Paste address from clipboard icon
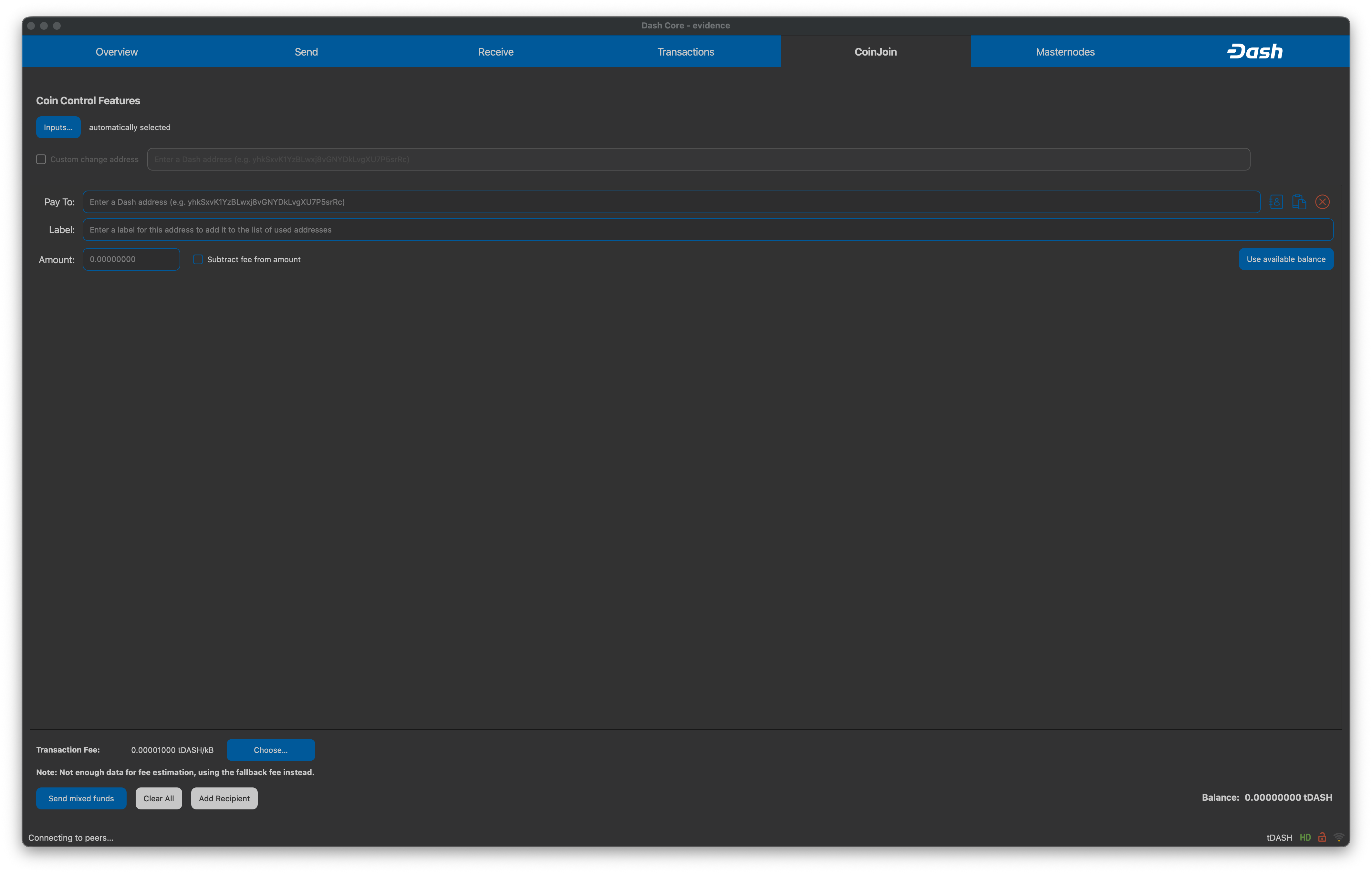Viewport: 1372px width, 874px height. pyautogui.click(x=1299, y=202)
